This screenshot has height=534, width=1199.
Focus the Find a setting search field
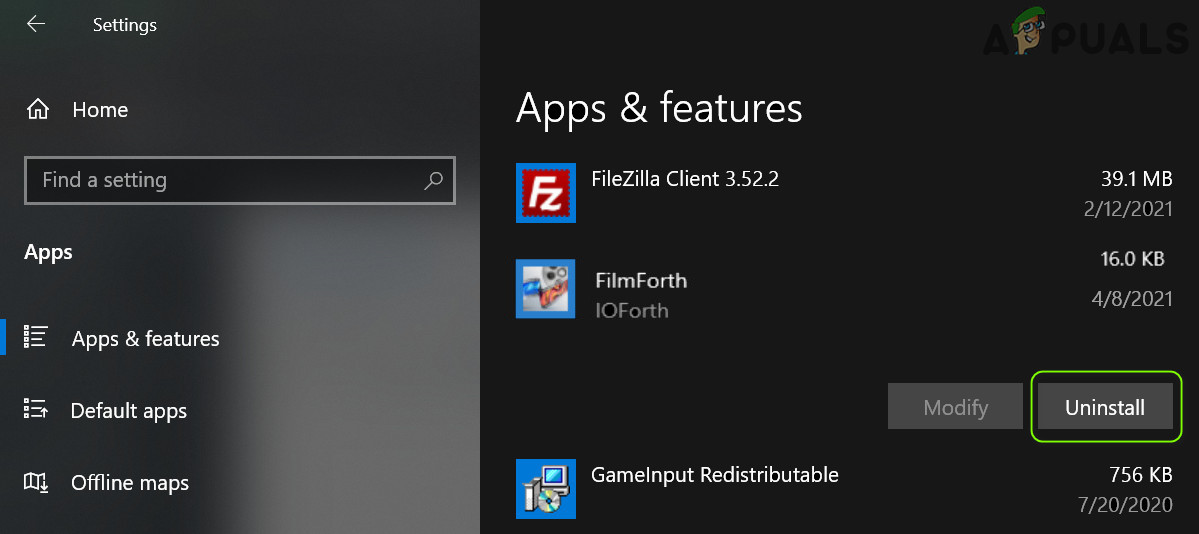[240, 181]
